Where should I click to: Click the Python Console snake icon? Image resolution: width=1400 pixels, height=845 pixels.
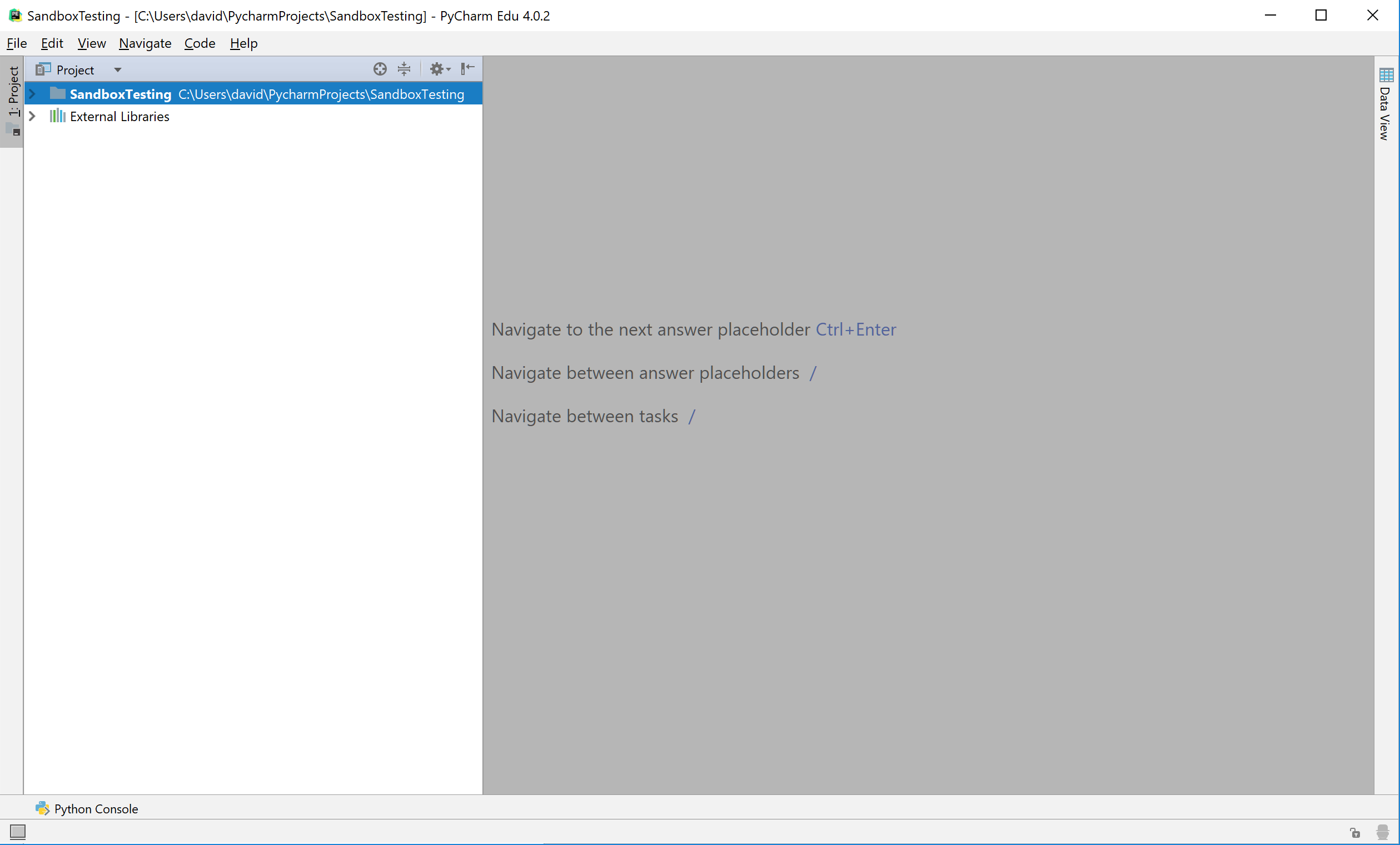43,808
